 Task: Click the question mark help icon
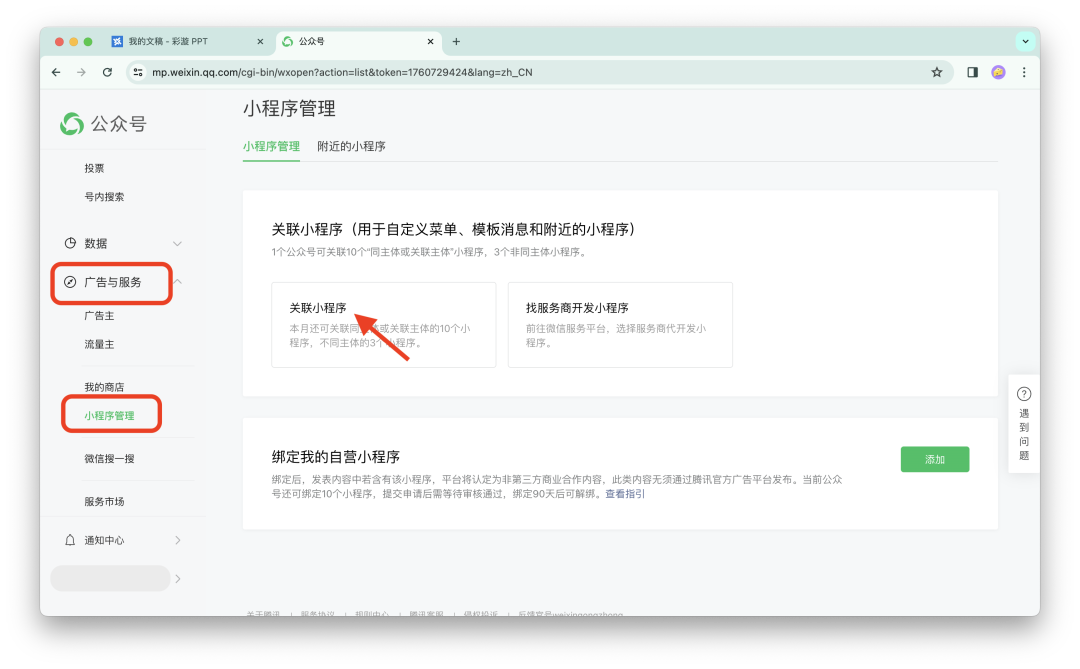pyautogui.click(x=1024, y=394)
